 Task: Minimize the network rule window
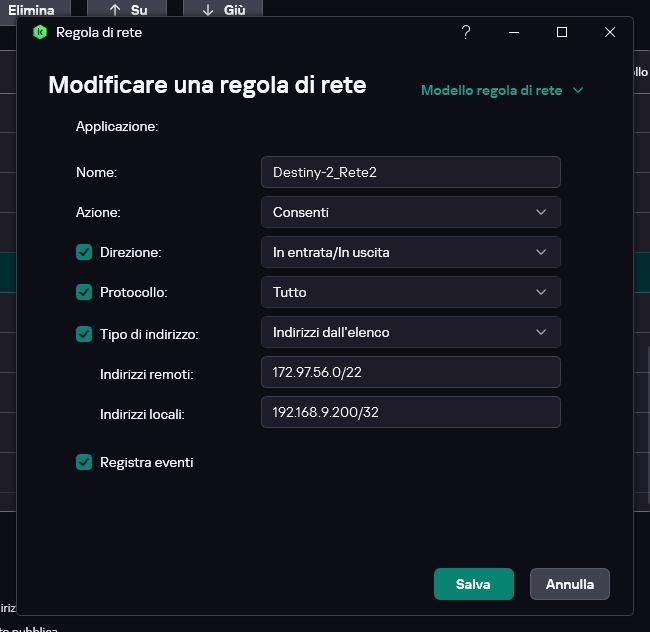[514, 32]
